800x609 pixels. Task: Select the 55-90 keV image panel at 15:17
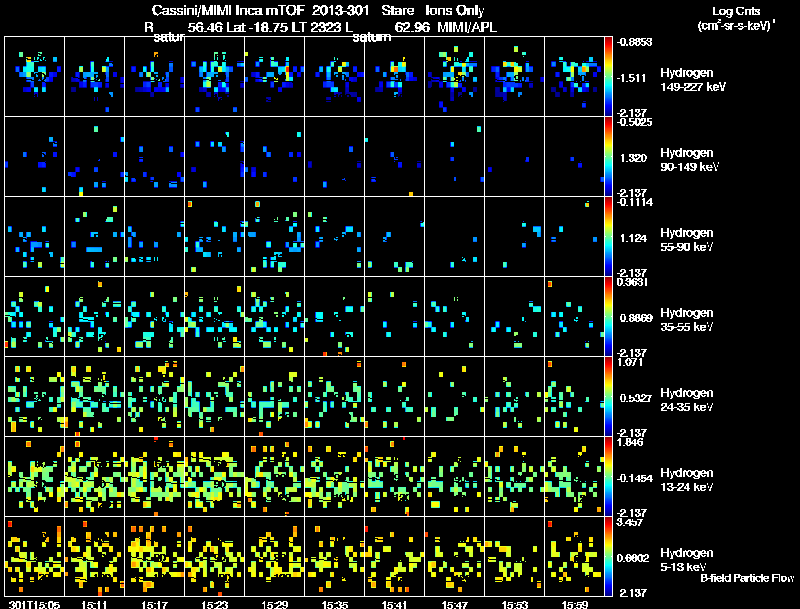point(155,237)
